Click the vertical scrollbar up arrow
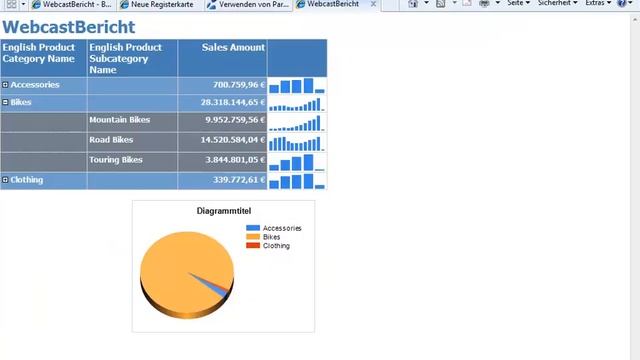Image resolution: width=640 pixels, height=360 pixels. 635,19
